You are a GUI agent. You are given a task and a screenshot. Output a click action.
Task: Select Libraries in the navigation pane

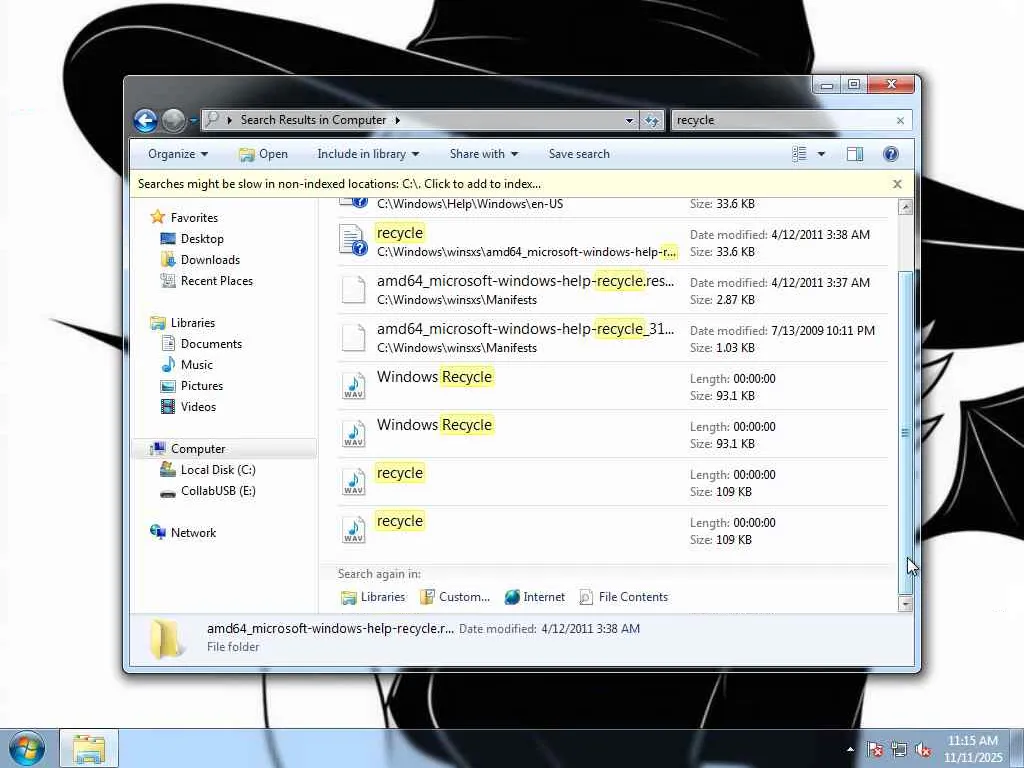point(193,323)
